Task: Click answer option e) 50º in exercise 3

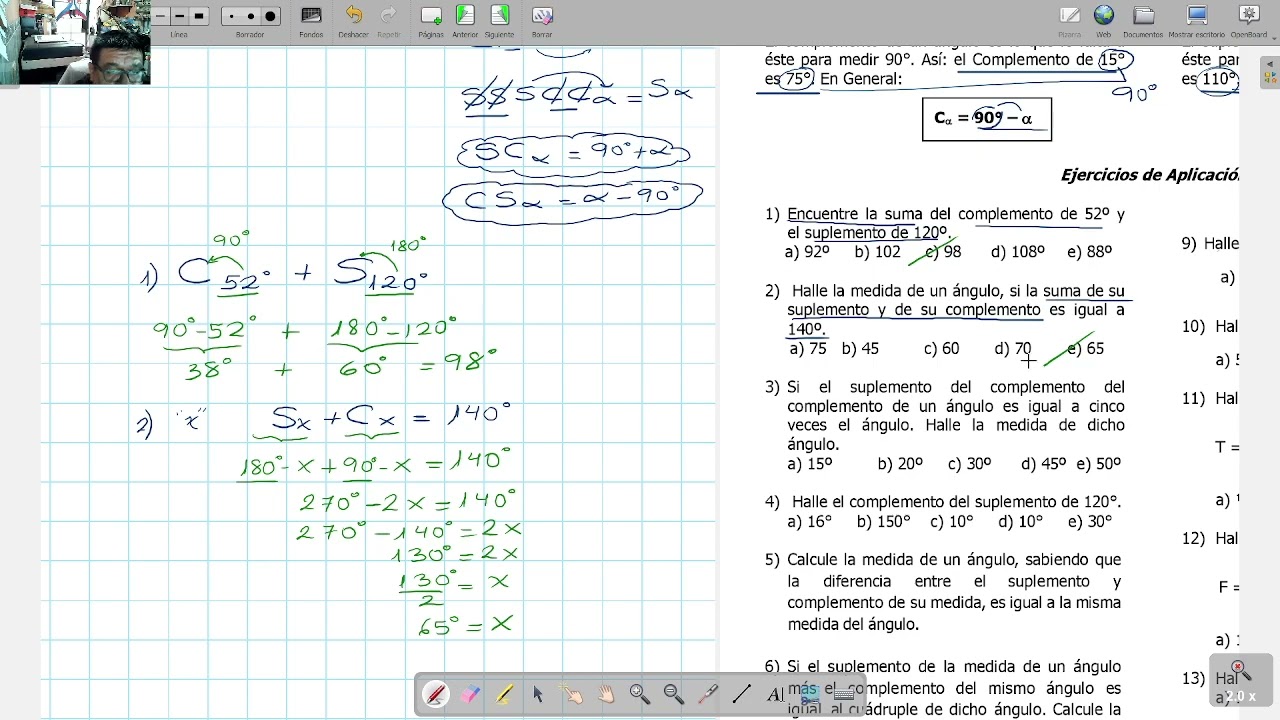Action: [1099, 464]
